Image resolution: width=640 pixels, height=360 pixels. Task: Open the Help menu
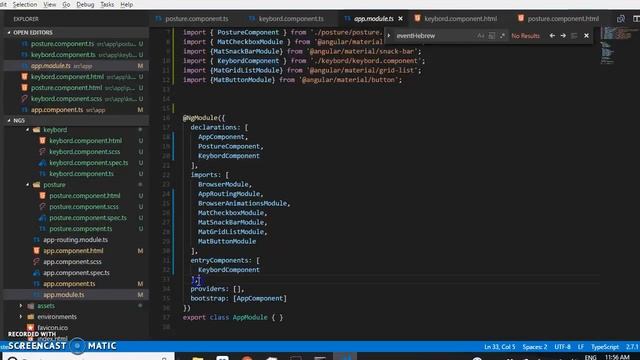pos(127,4)
